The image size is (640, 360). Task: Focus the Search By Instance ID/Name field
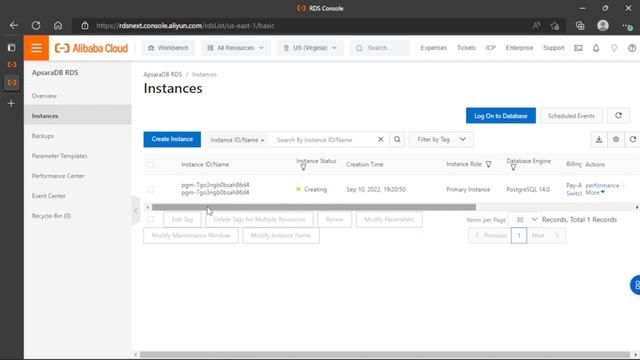click(324, 140)
